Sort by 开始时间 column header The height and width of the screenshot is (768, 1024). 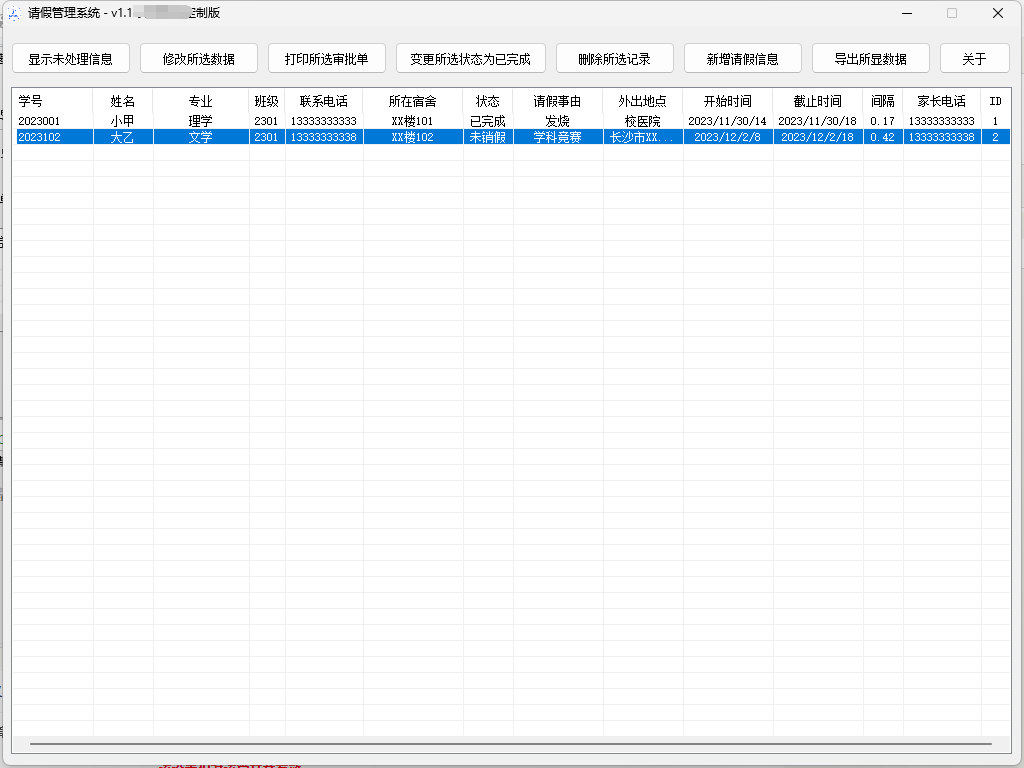pos(727,102)
